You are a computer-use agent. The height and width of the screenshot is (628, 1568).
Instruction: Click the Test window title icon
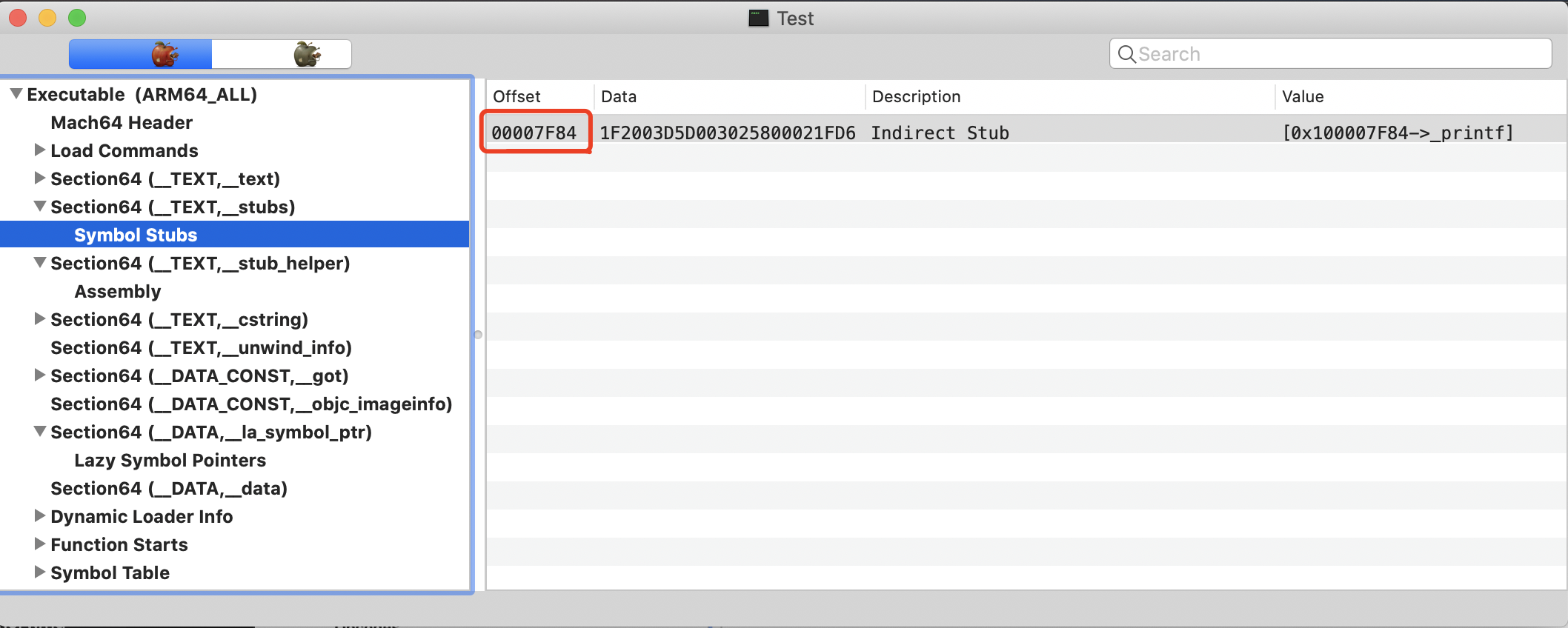pos(759,19)
